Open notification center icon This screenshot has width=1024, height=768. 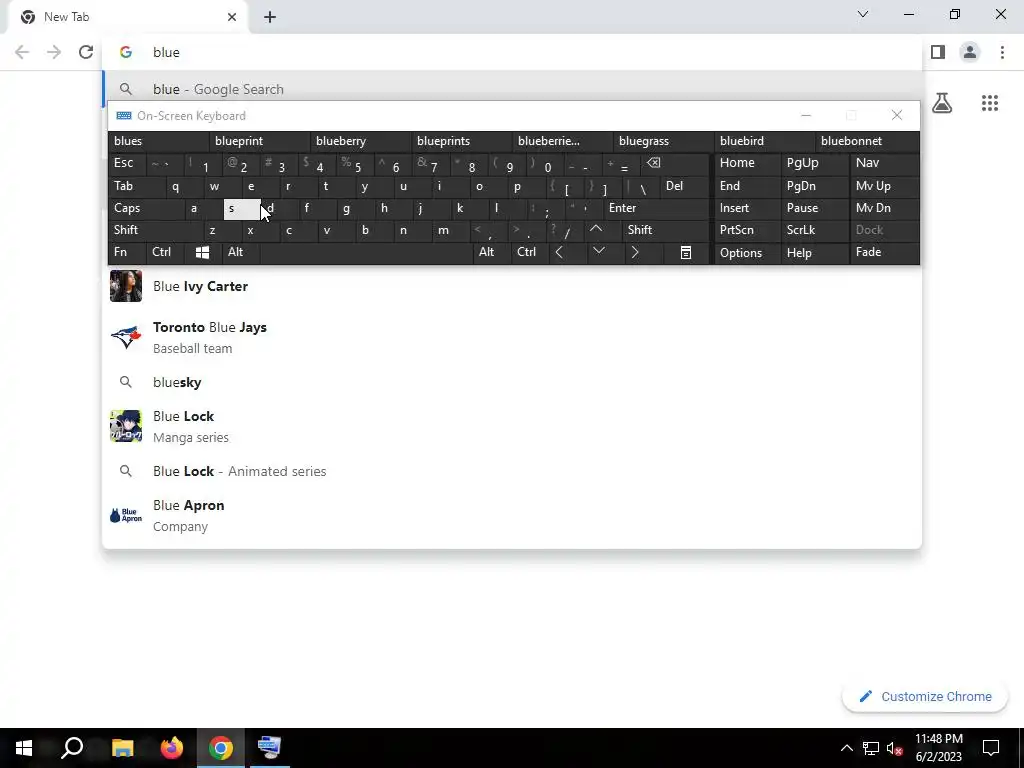pyautogui.click(x=991, y=748)
